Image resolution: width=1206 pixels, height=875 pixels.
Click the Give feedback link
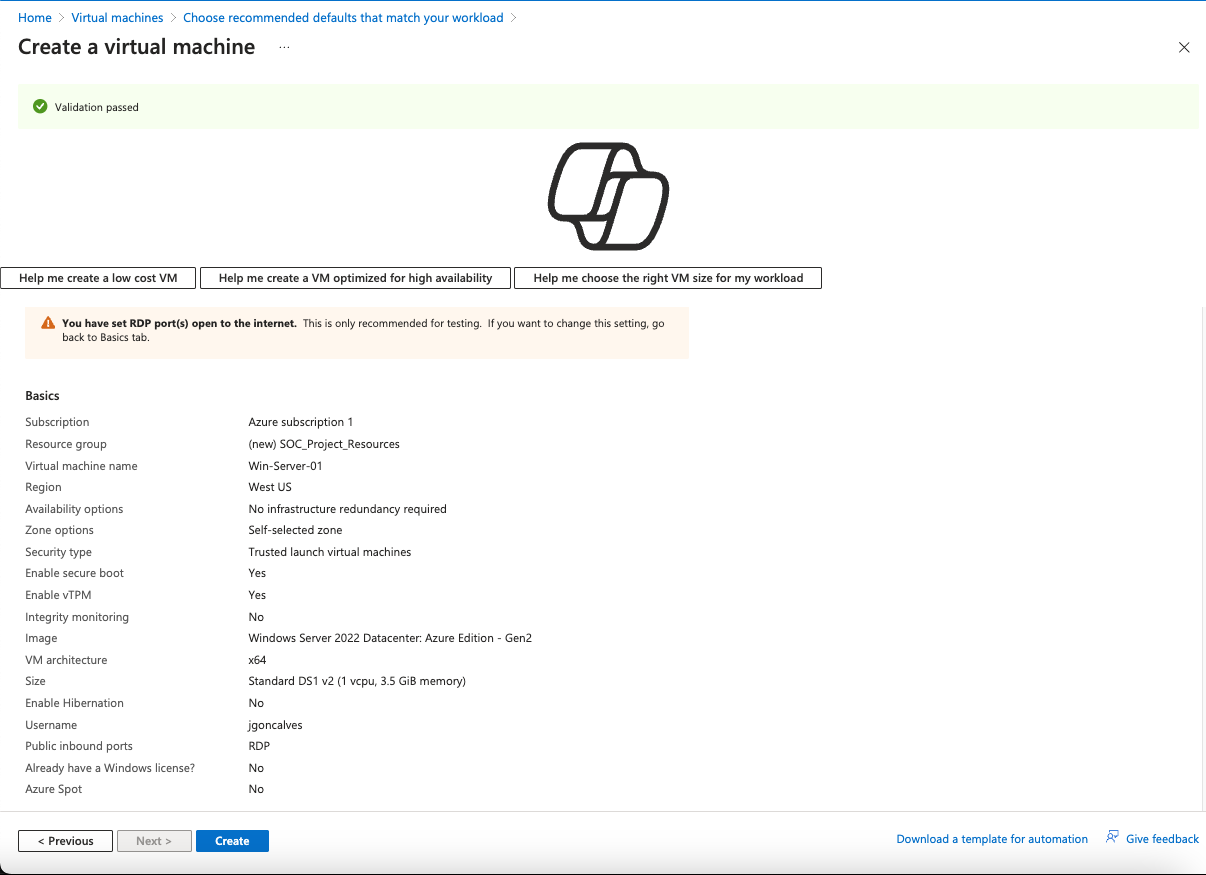point(1162,839)
